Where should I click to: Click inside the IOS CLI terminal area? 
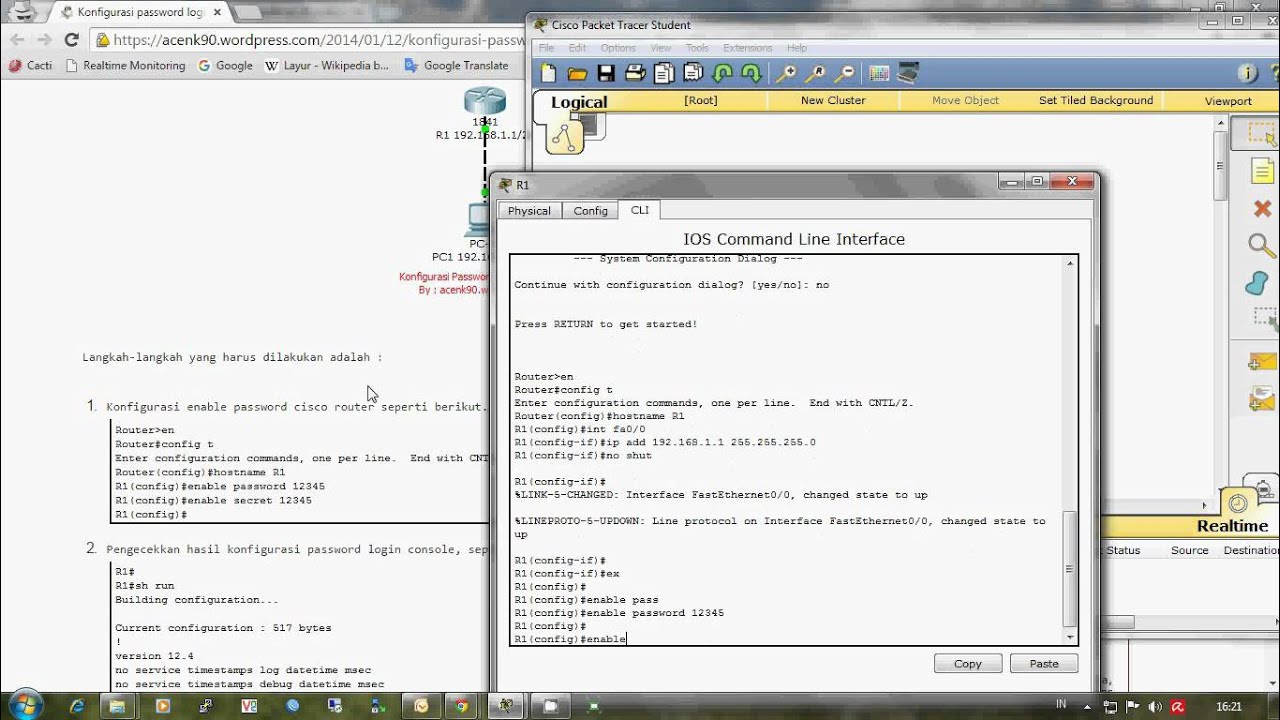pos(787,450)
